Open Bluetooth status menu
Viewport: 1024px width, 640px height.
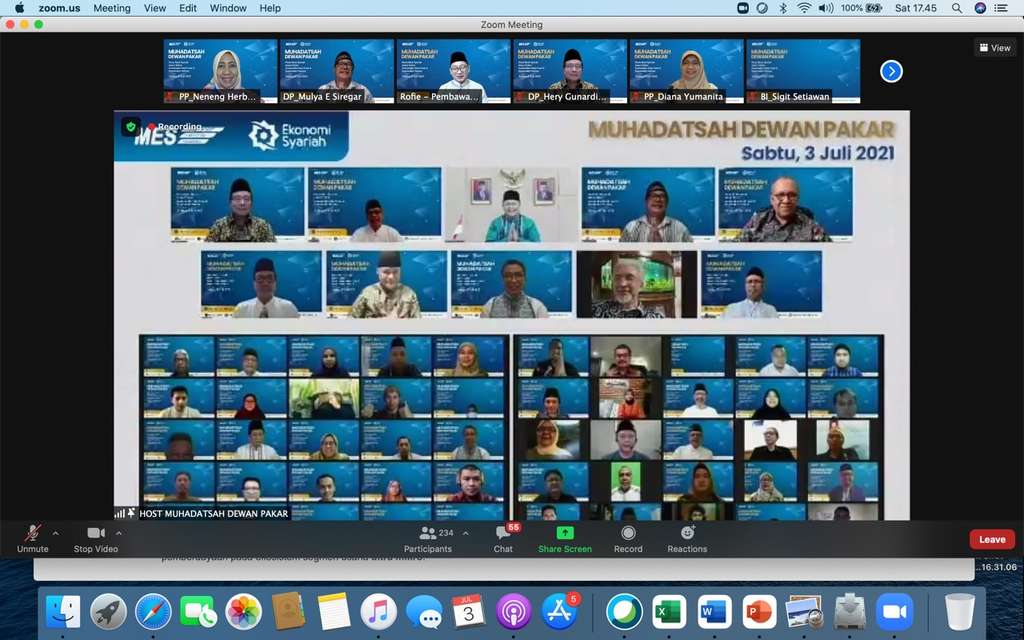click(783, 8)
